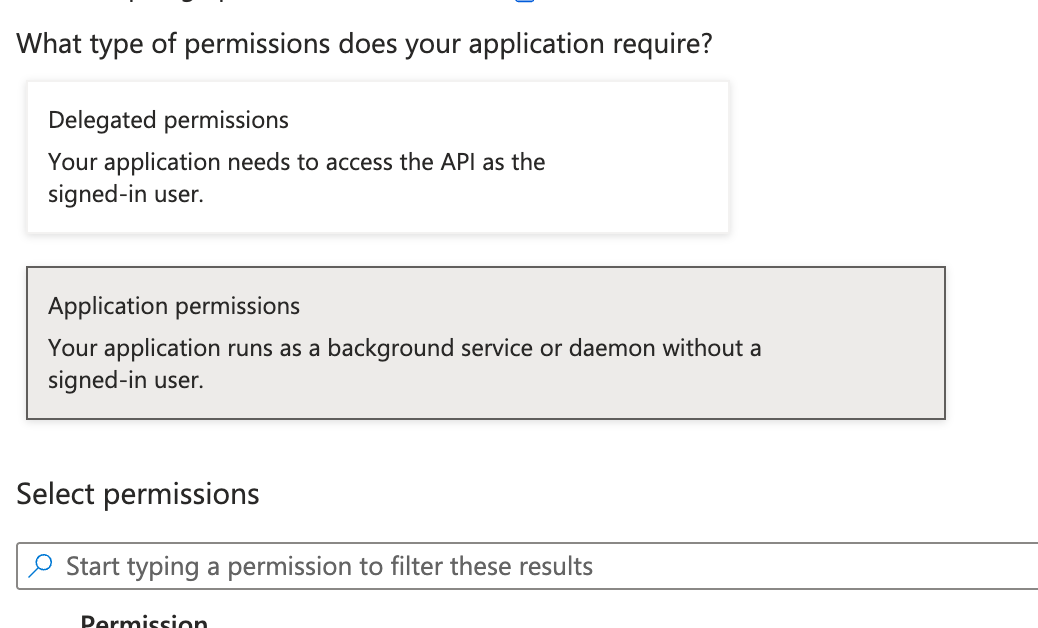Click the 'What type of permissions' question heading
Image resolution: width=1038 pixels, height=628 pixels.
364,44
